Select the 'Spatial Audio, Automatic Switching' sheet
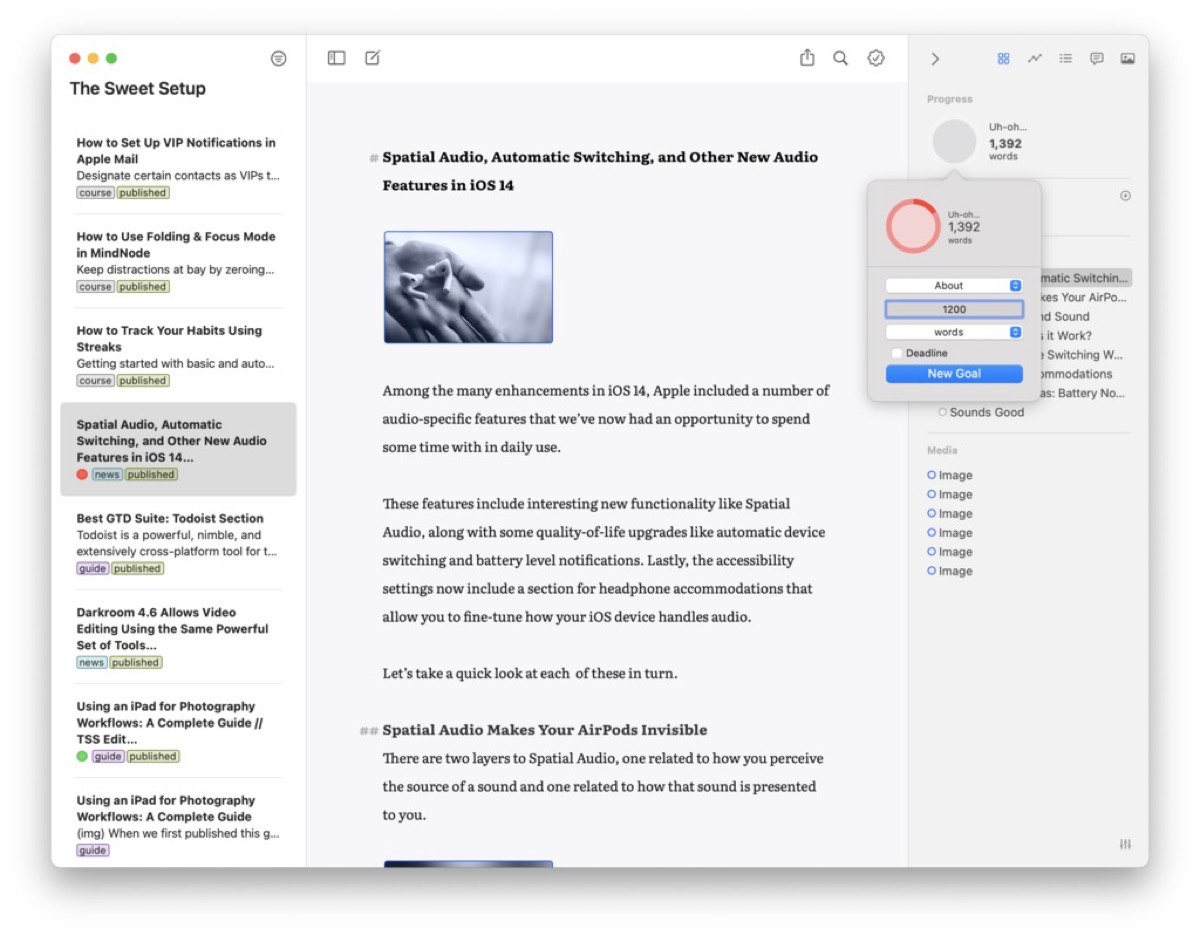1200x935 pixels. [178, 450]
